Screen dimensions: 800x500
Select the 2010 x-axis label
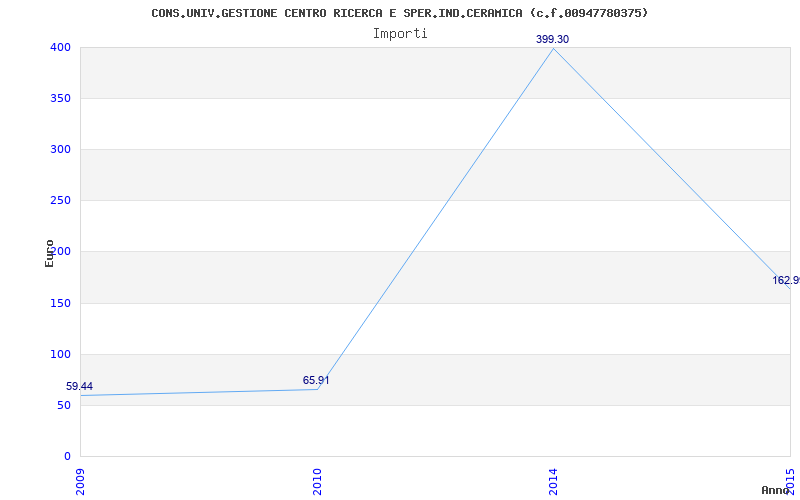pos(317,482)
